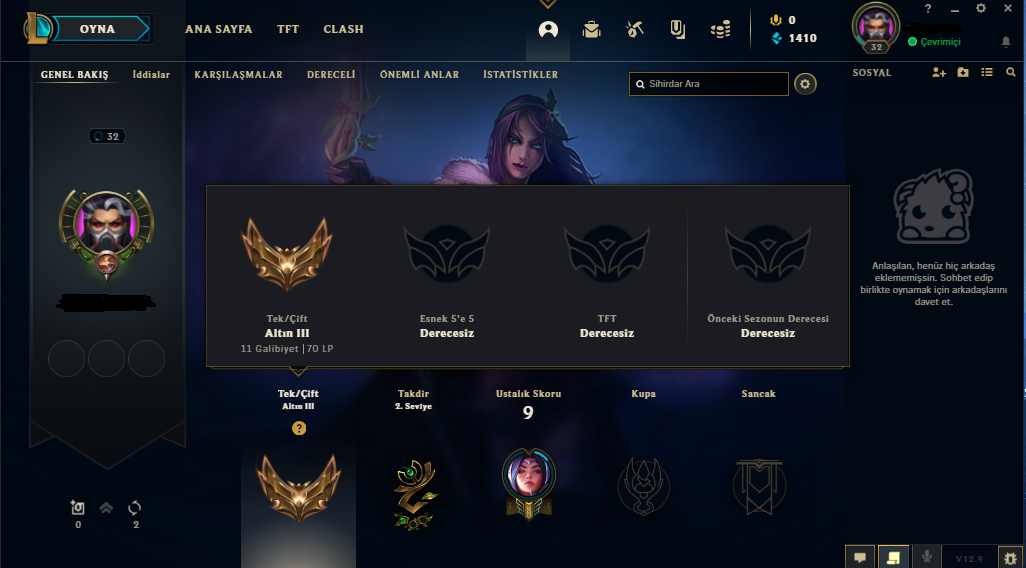The image size is (1026, 568).
Task: Open profile settings gear beside search
Action: coord(805,84)
